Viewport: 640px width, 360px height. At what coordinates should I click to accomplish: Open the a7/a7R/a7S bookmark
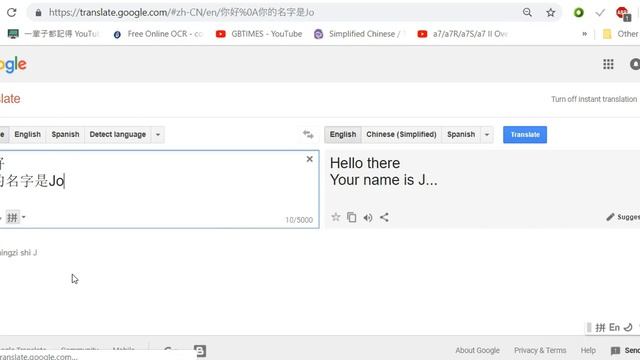coord(462,34)
